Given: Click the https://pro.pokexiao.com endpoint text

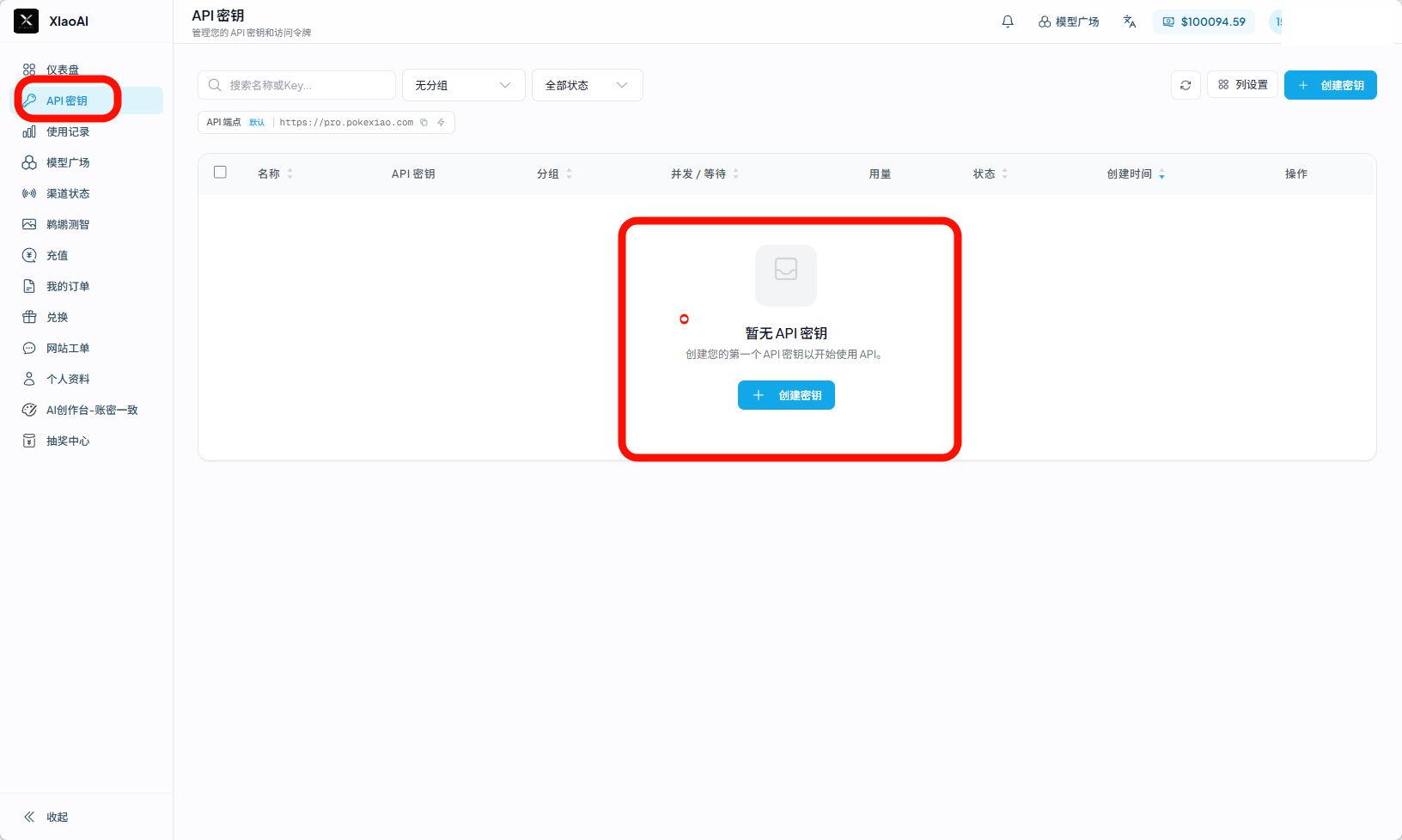Looking at the screenshot, I should pos(346,122).
